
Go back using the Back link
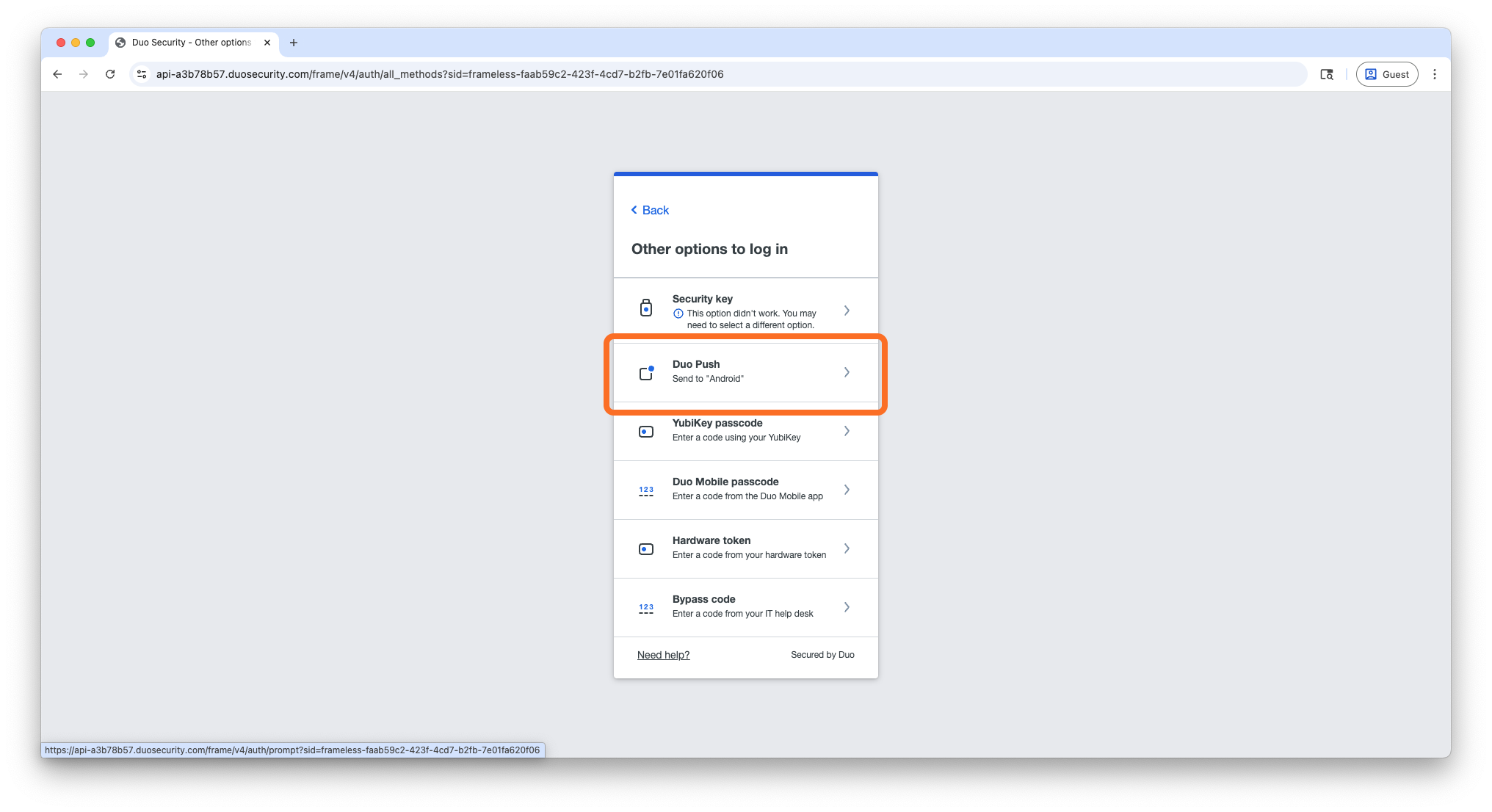650,210
